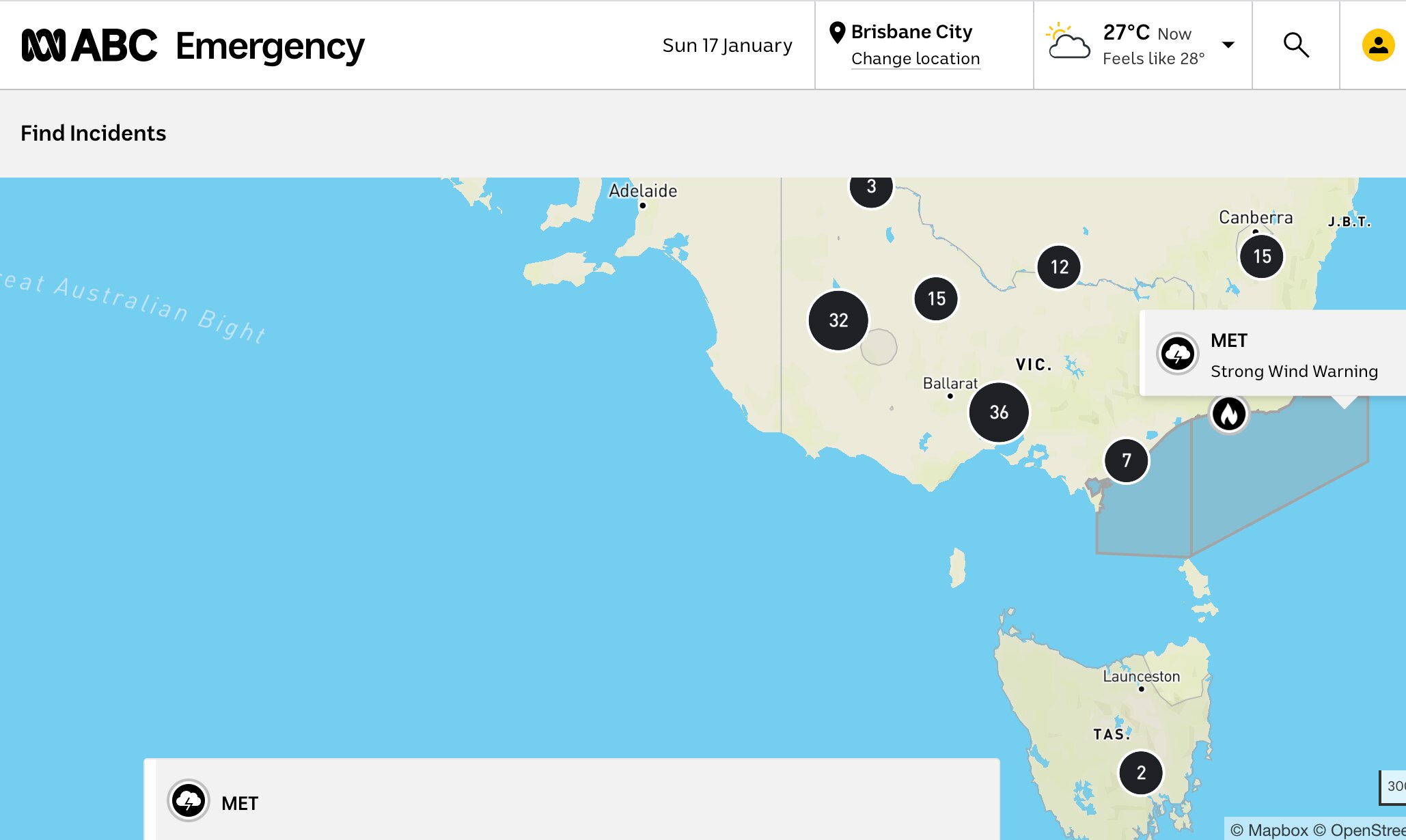Screen dimensions: 1406x840
Task: Toggle the incident cluster showing 32 incidents
Action: pyautogui.click(x=838, y=320)
